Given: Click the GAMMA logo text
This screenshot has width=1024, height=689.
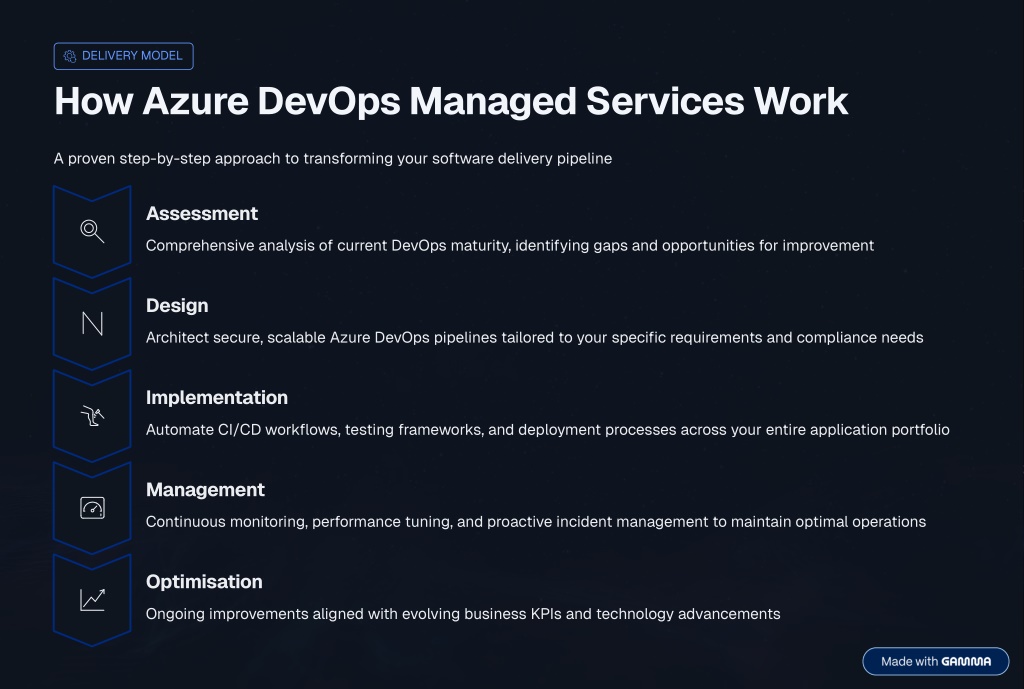Looking at the screenshot, I should [969, 662].
